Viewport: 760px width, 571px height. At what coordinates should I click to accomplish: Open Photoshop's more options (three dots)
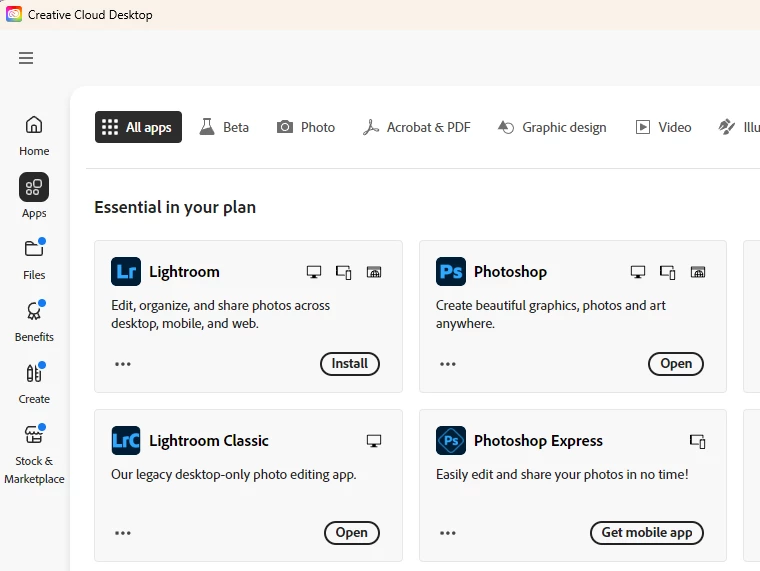click(447, 364)
